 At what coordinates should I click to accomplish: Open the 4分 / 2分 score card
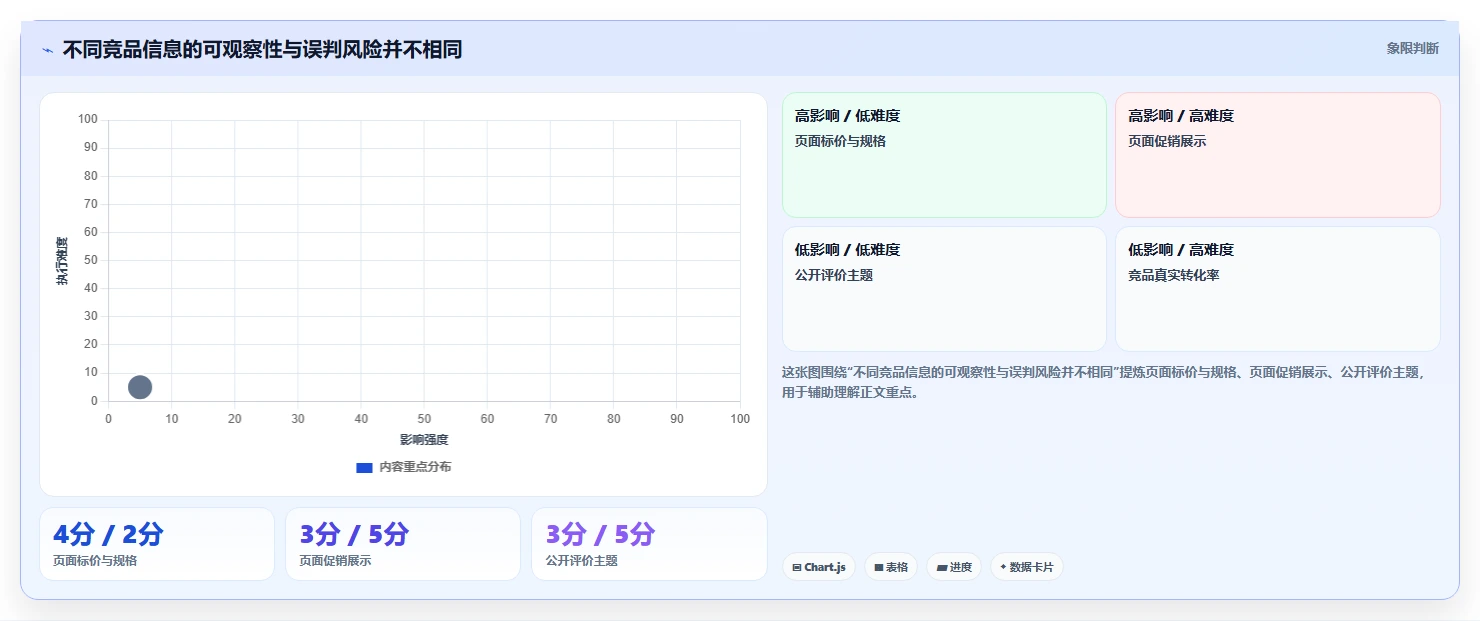pyautogui.click(x=157, y=544)
